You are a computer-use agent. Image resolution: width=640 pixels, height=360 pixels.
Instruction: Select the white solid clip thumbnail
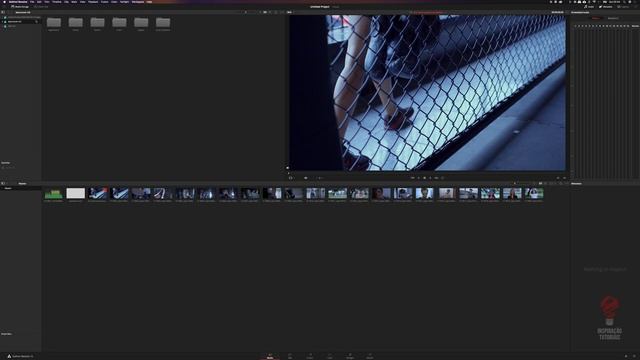pos(76,193)
